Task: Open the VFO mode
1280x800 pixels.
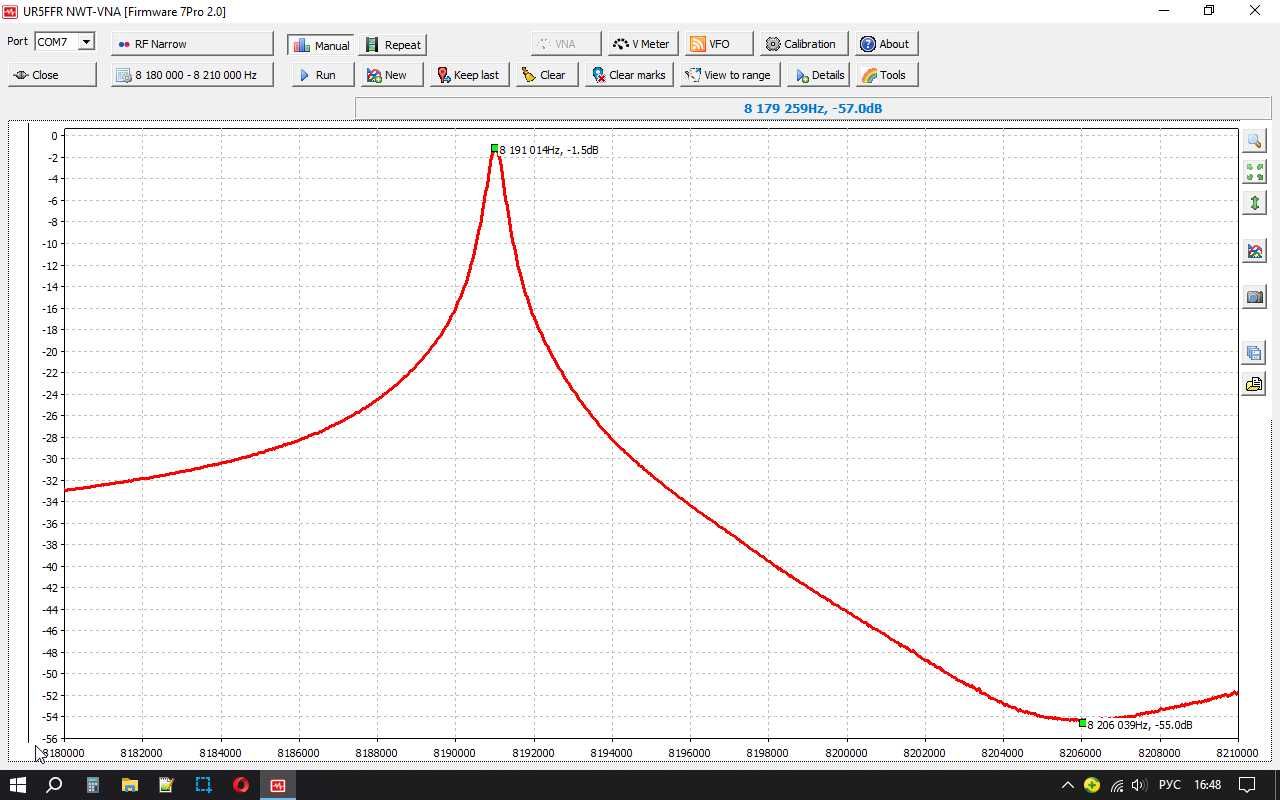Action: click(719, 44)
